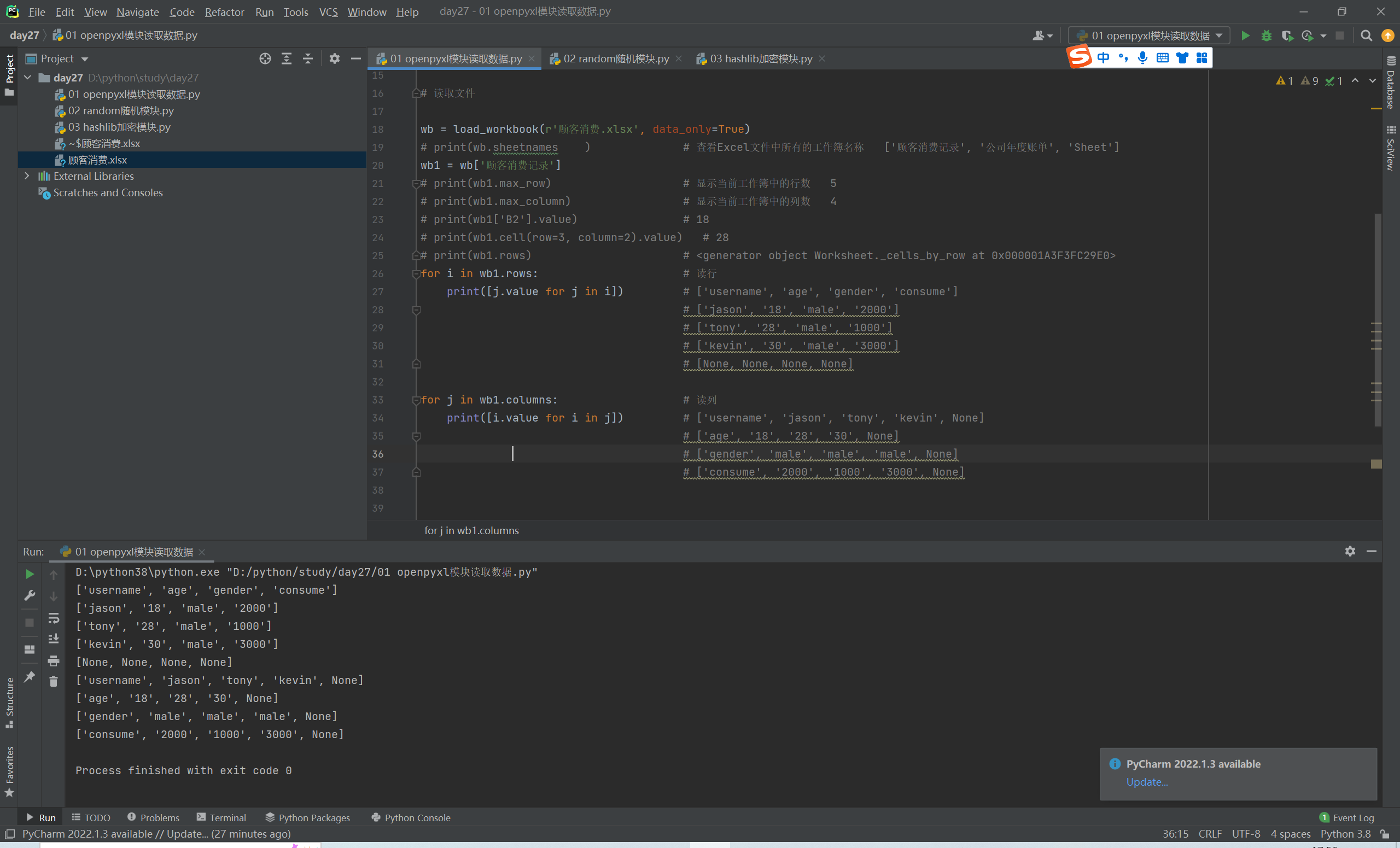The height and width of the screenshot is (848, 1400).
Task: Switch to 03 hashlib加密模块.py tab
Action: point(760,59)
